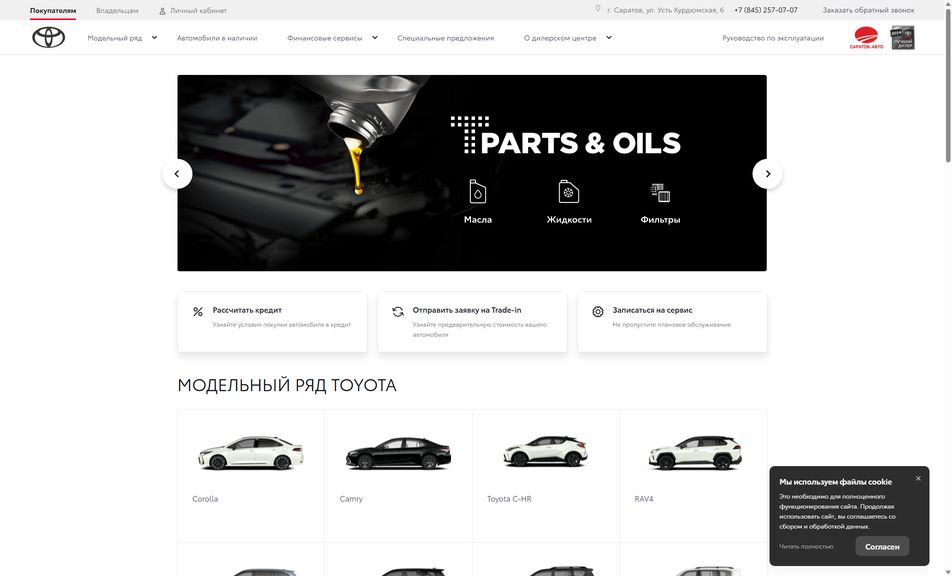
Task: Click Заказать обратный звонок
Action: pyautogui.click(x=868, y=10)
